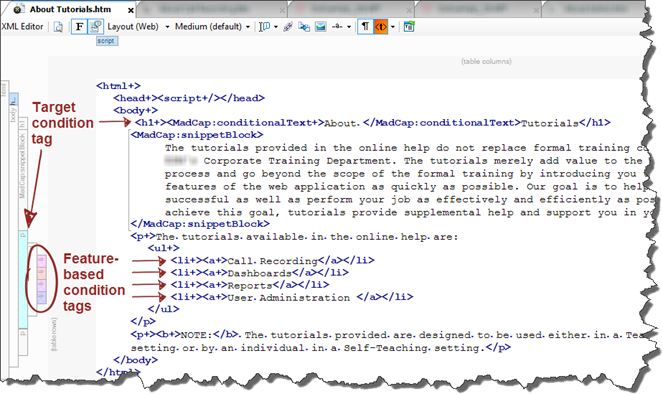Click the word Tutorials before </h1>

point(550,123)
